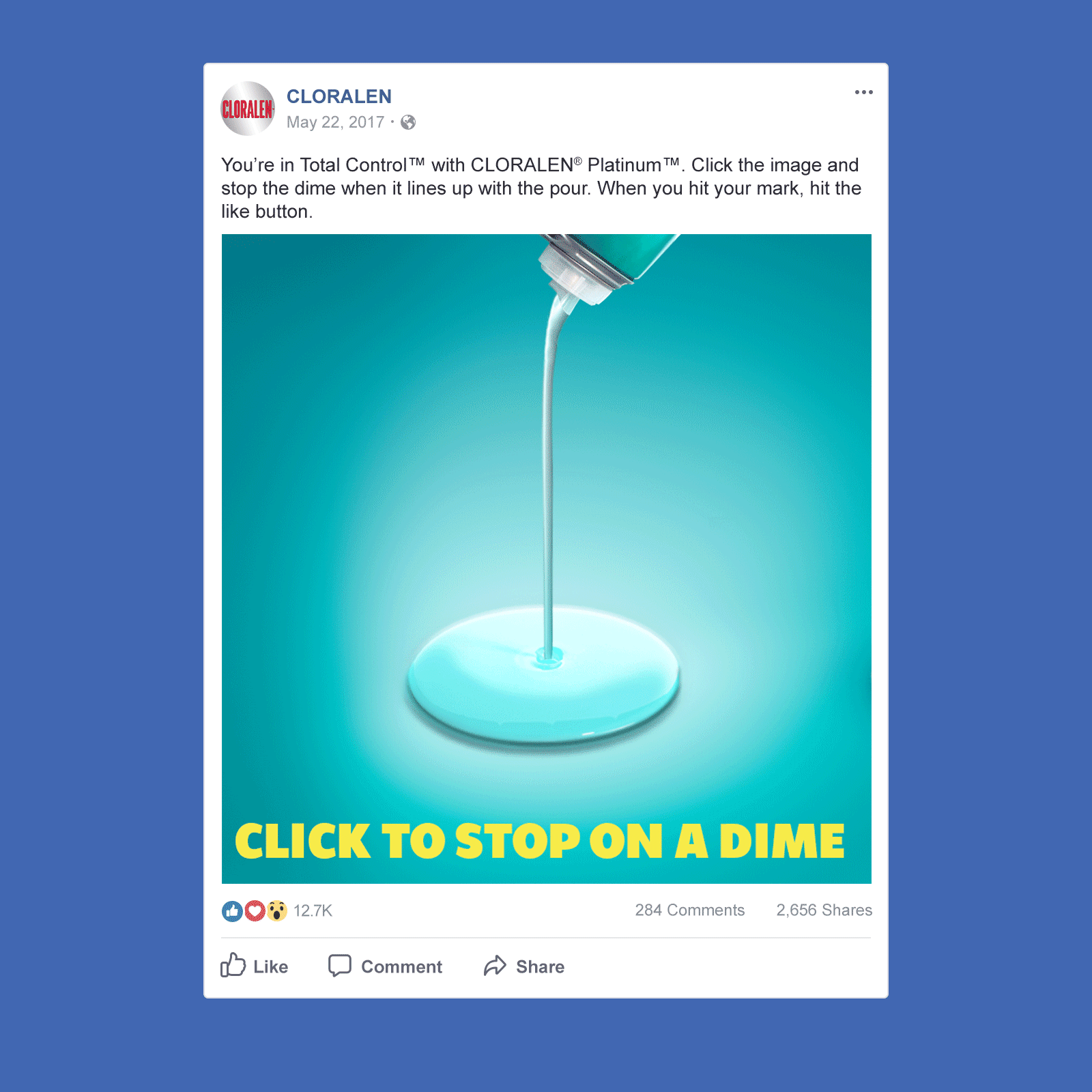Toggle the Like button text

[x=270, y=966]
